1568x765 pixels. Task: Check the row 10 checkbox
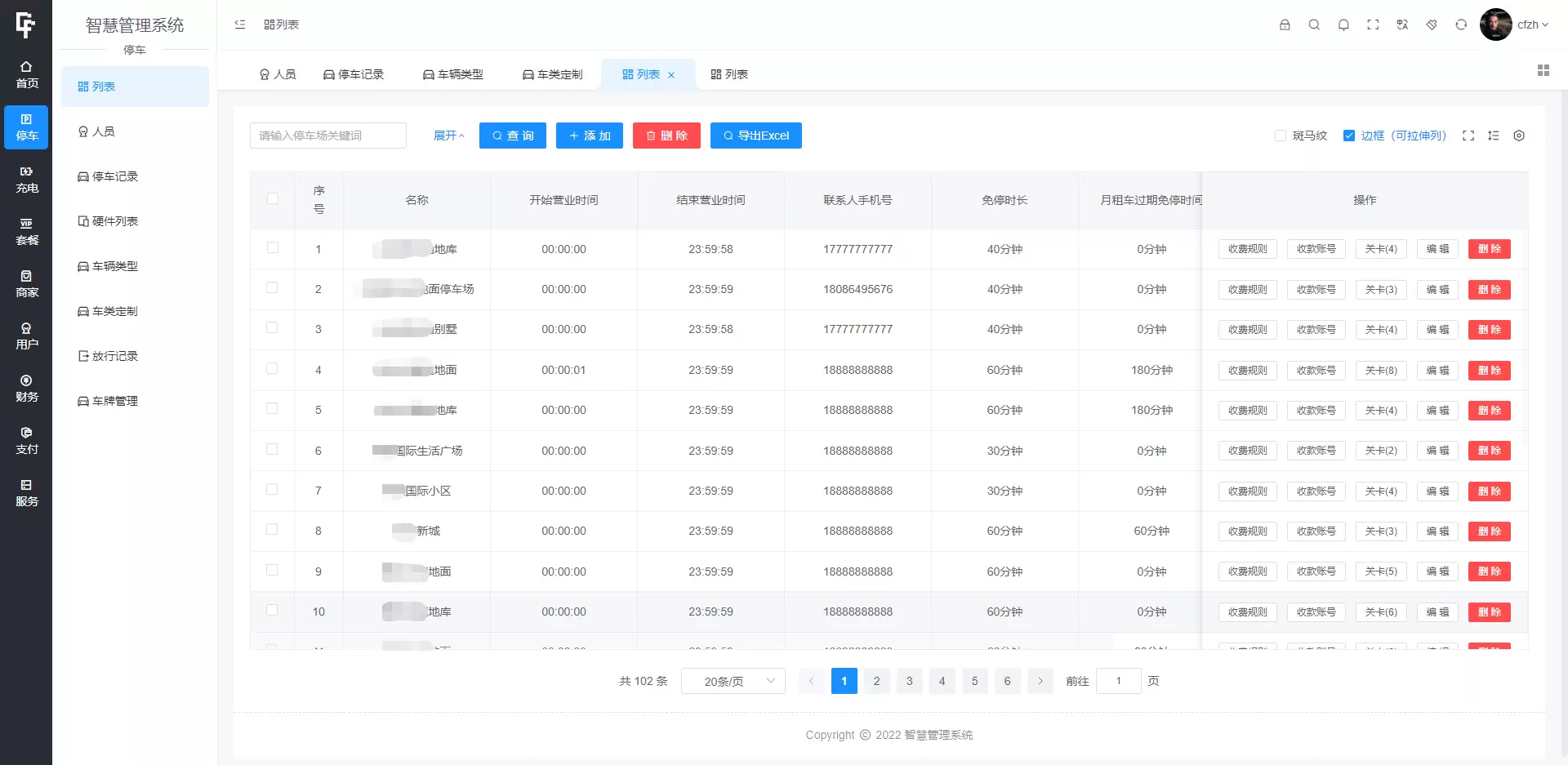(273, 610)
